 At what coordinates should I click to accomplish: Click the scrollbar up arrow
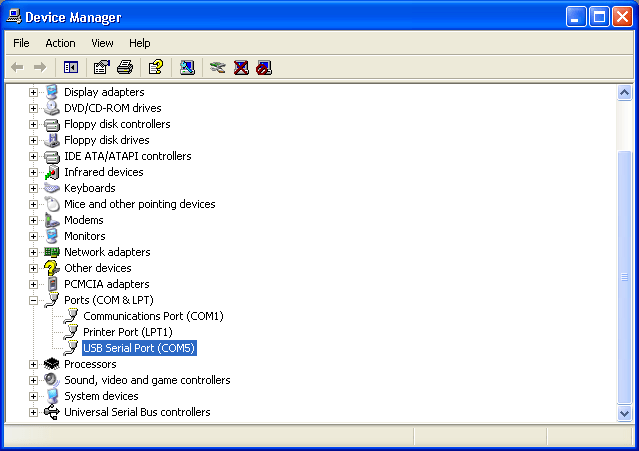(624, 93)
